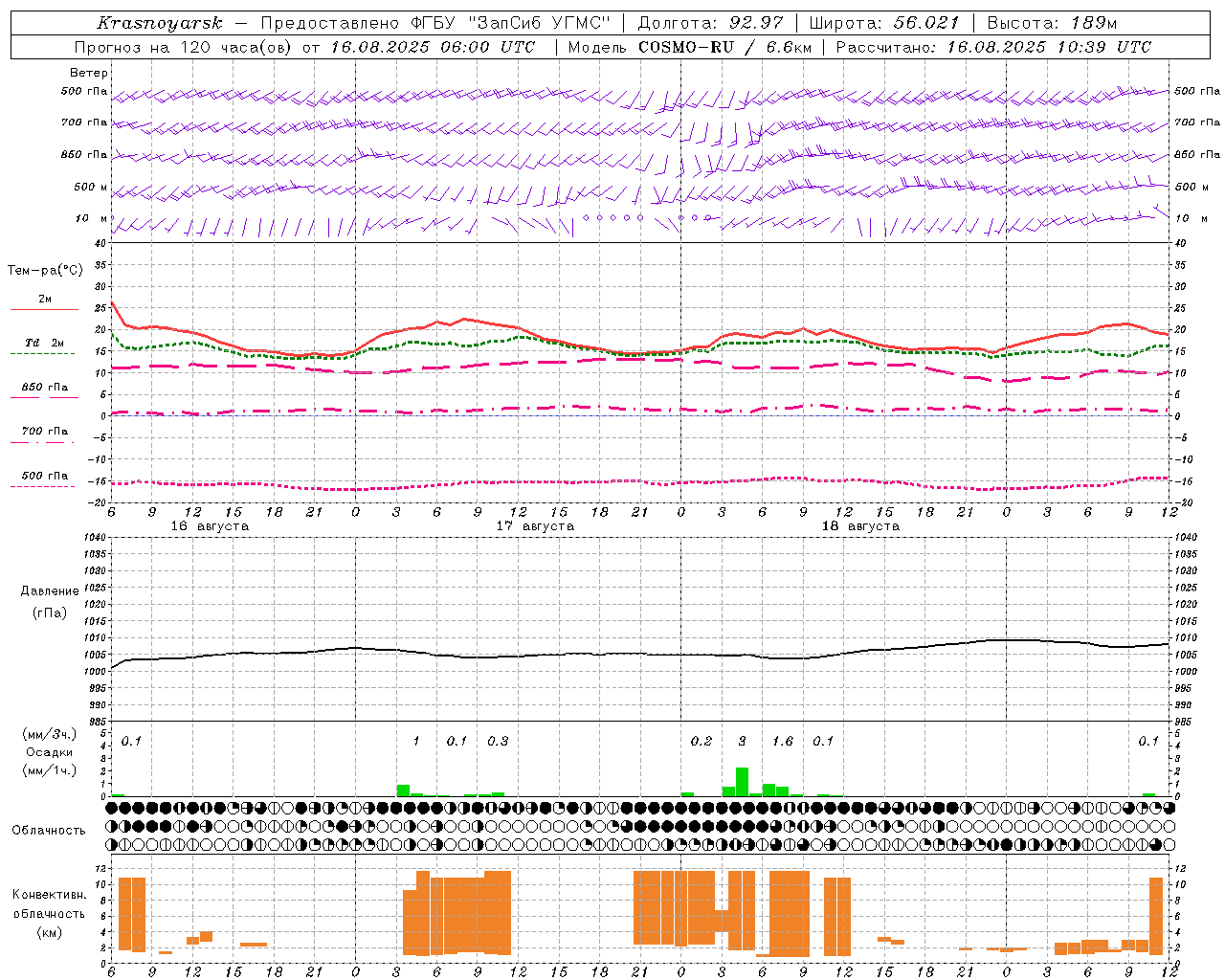The image size is (1225, 980).
Task: Click the 1.6 precipitation total value
Action: pyautogui.click(x=783, y=741)
